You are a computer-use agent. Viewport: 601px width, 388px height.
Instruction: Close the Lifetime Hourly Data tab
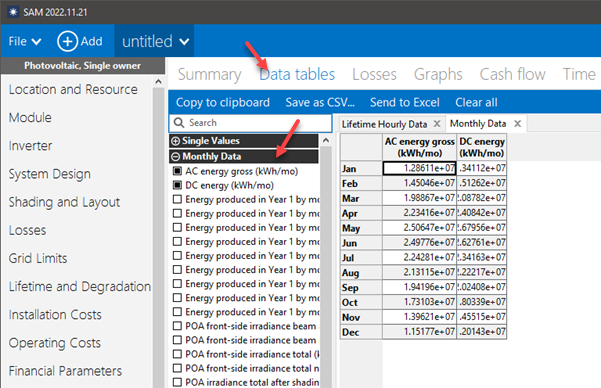tap(437, 124)
